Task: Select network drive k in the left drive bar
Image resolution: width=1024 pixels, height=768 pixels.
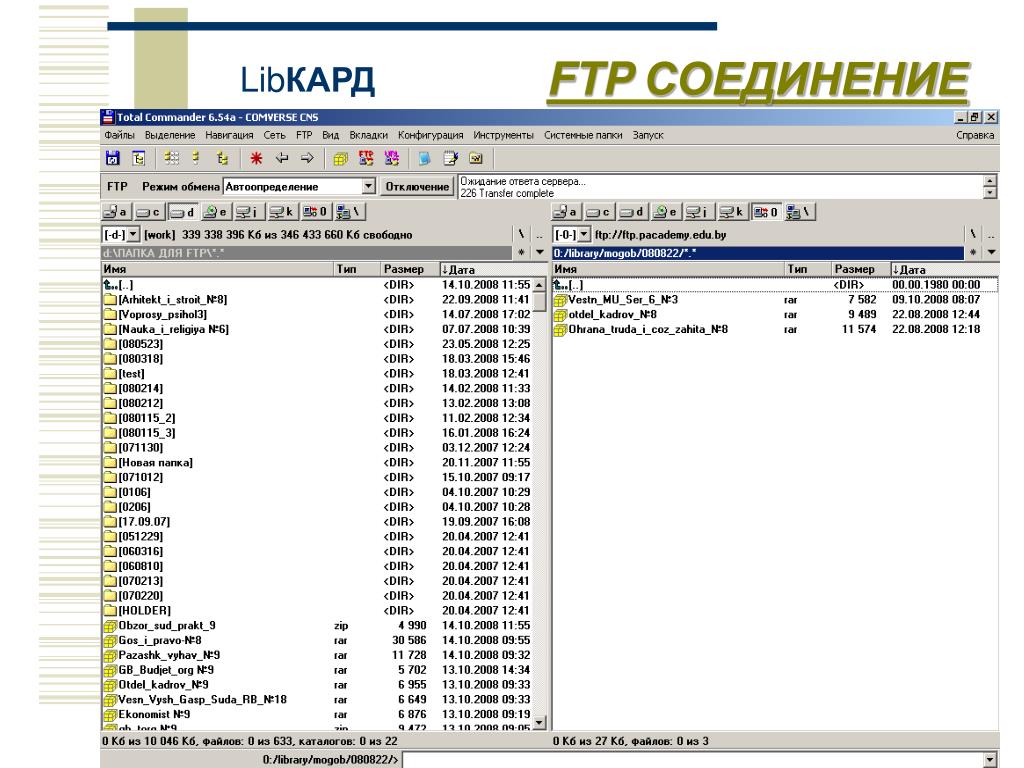Action: [281, 212]
